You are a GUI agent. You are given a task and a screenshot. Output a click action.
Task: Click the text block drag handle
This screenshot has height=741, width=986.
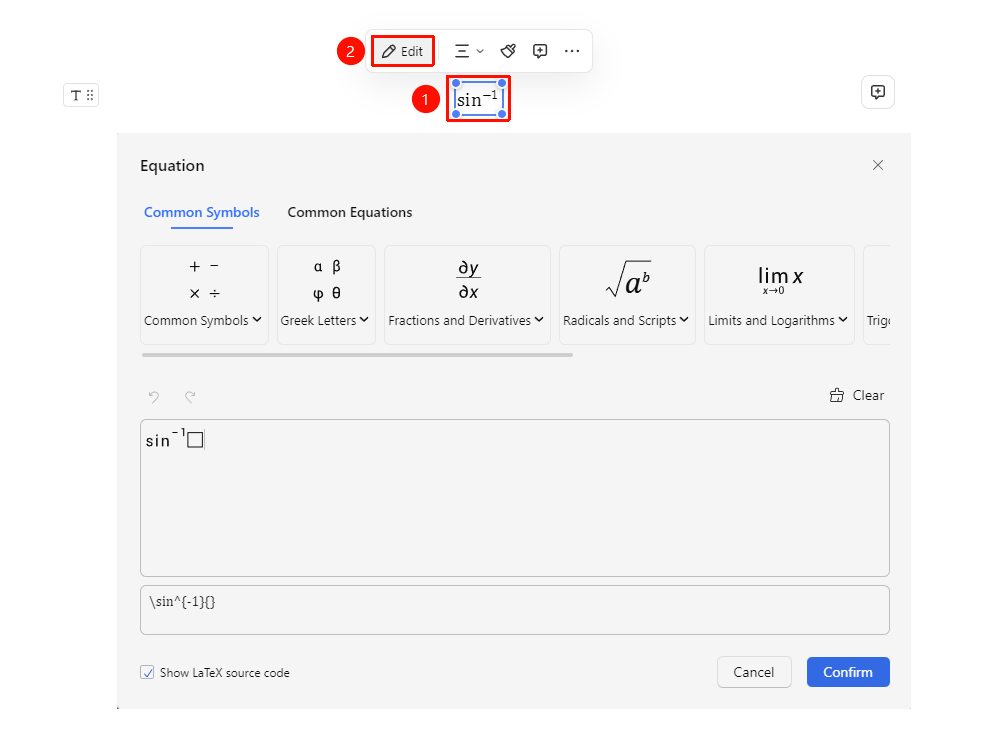81,95
